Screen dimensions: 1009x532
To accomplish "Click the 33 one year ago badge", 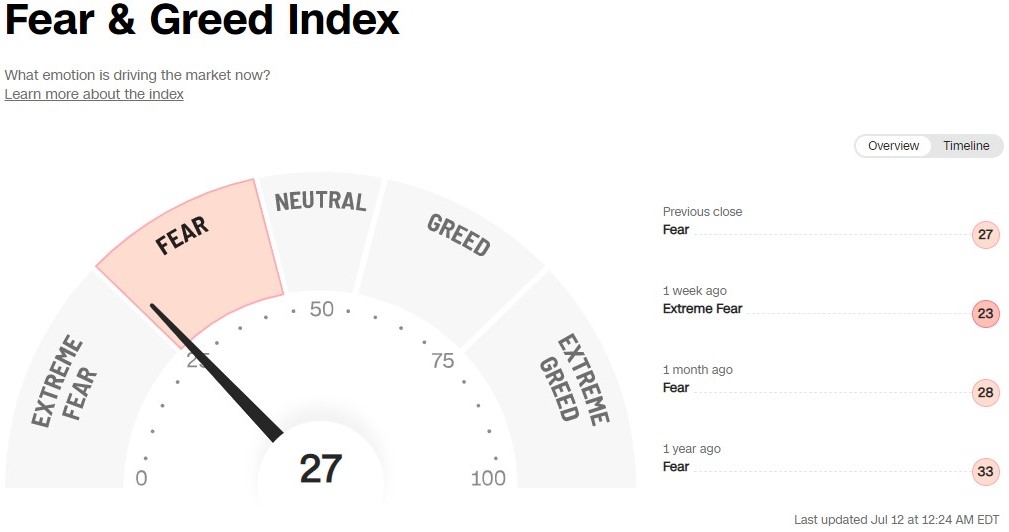I will coord(985,472).
